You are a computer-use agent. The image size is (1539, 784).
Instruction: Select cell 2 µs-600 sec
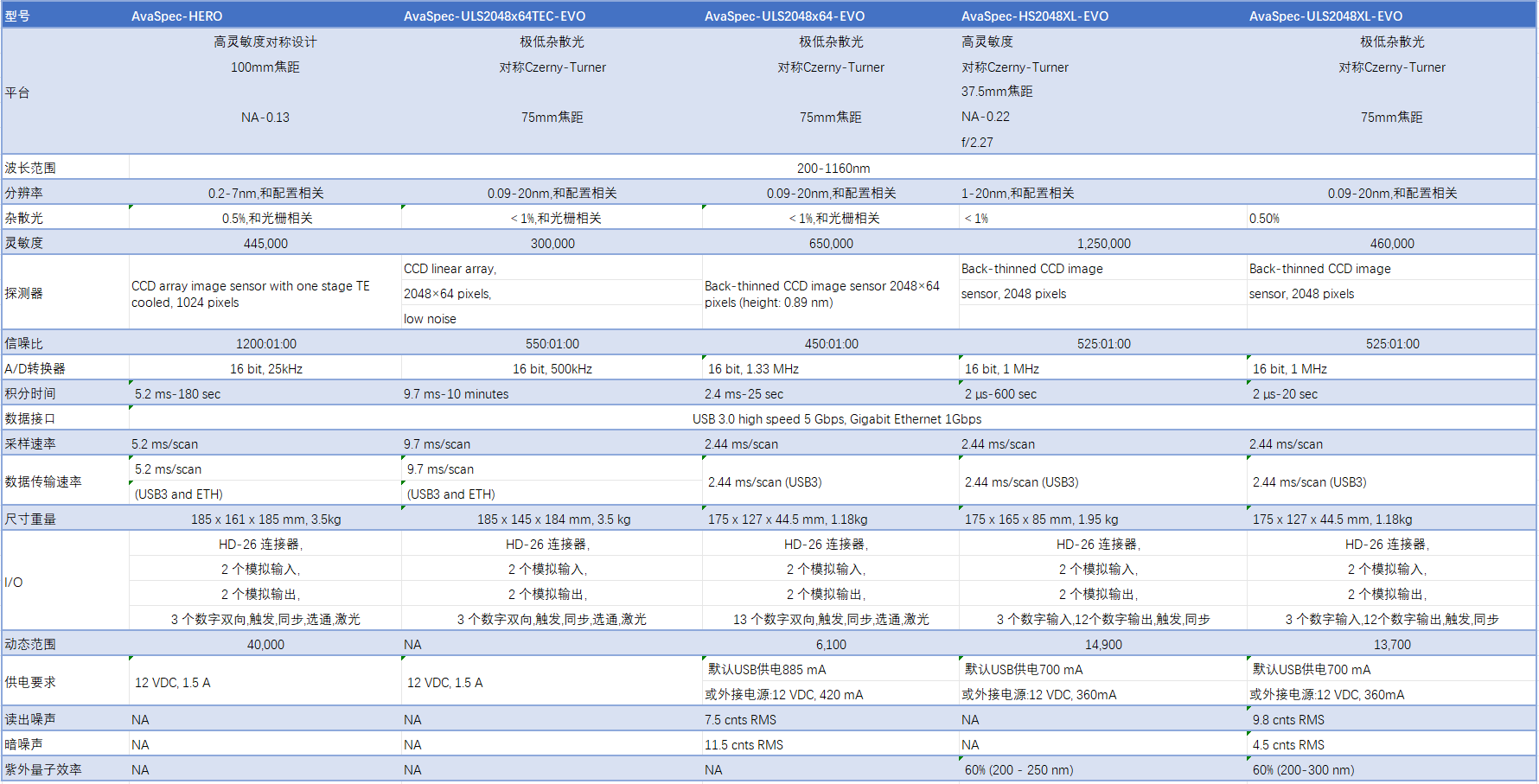click(x=1103, y=393)
